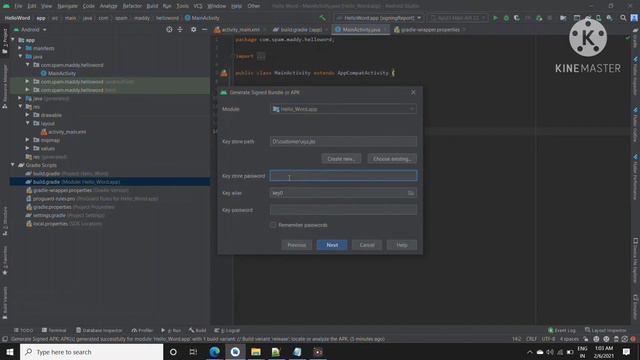Expand the values folder

point(28,149)
